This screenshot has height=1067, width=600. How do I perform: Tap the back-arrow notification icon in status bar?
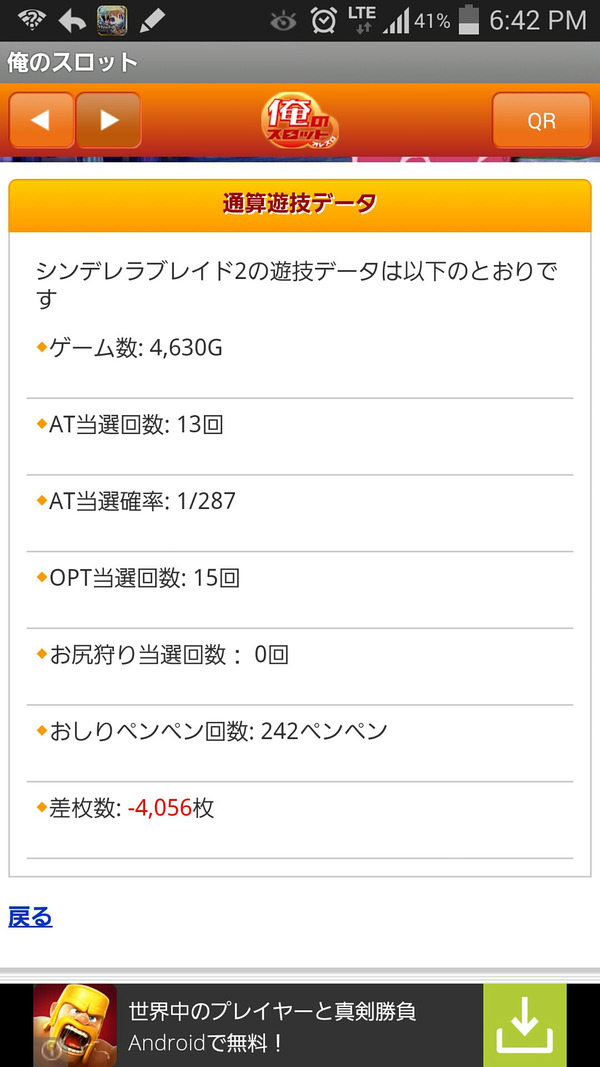72,21
